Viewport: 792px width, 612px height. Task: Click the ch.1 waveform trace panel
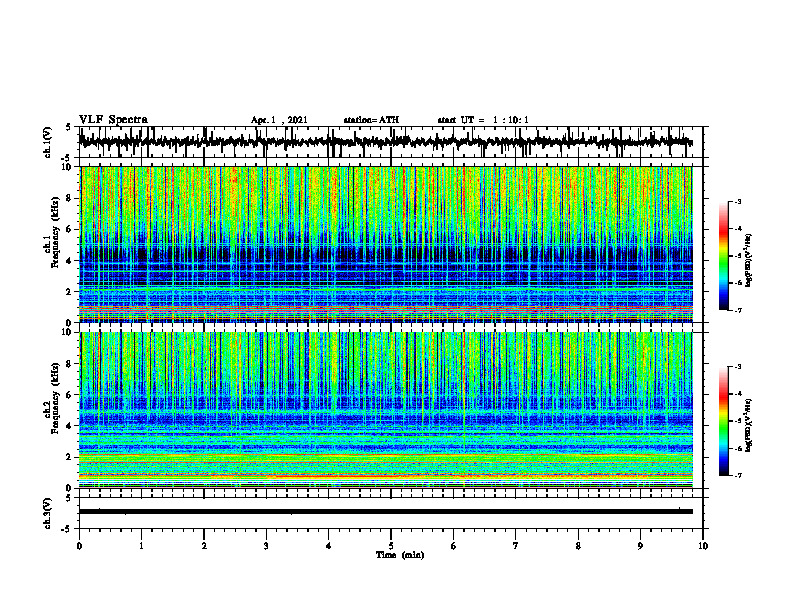tap(391, 142)
